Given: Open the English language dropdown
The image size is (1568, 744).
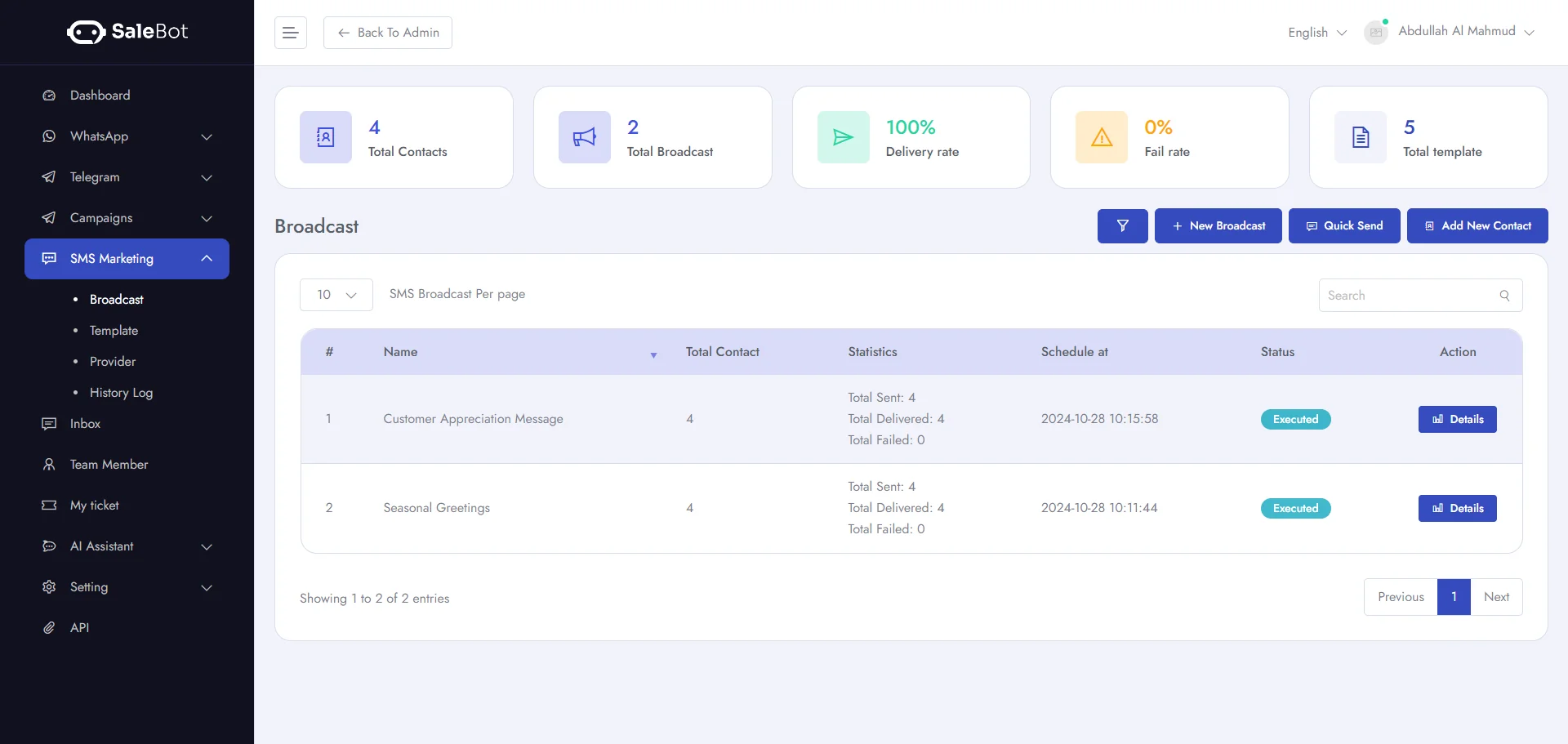Looking at the screenshot, I should click(x=1316, y=33).
